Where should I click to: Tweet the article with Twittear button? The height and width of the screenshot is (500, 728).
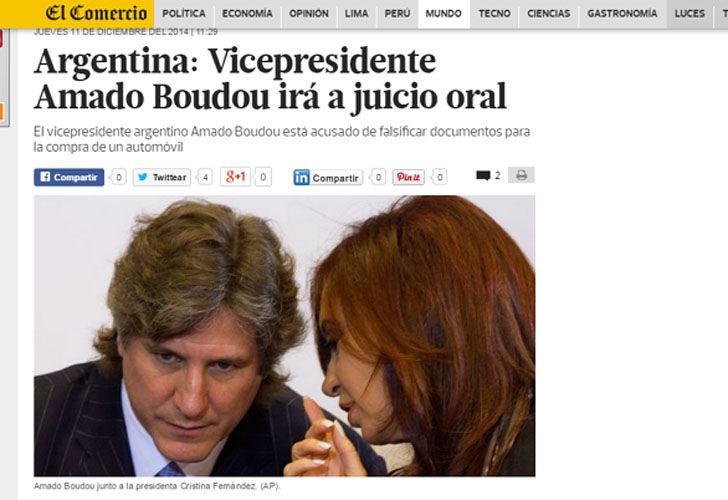click(162, 177)
